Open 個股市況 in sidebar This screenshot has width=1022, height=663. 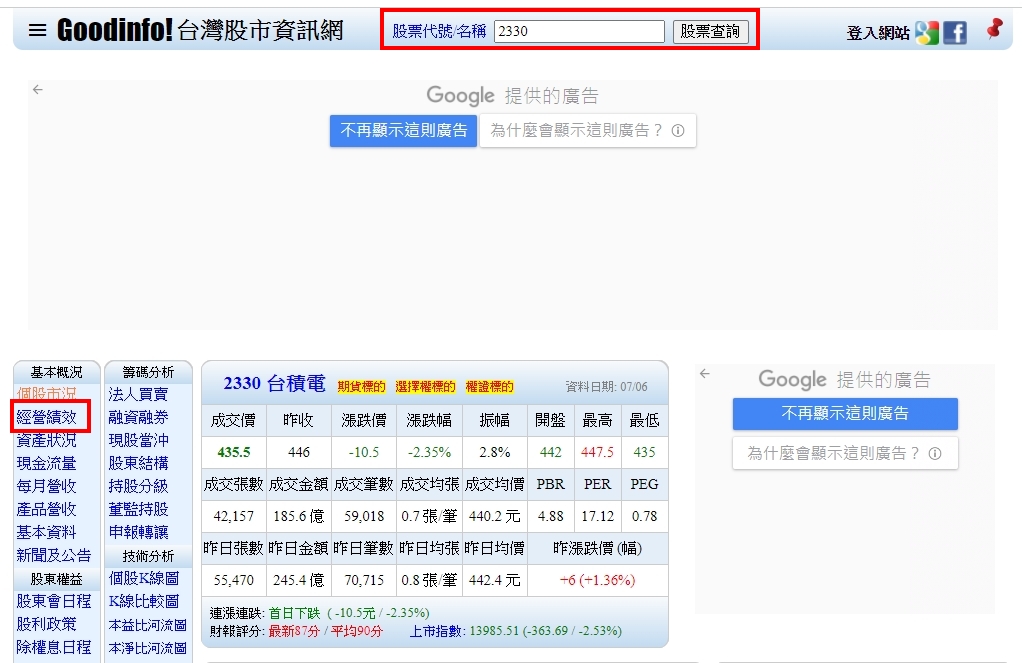click(x=46, y=394)
